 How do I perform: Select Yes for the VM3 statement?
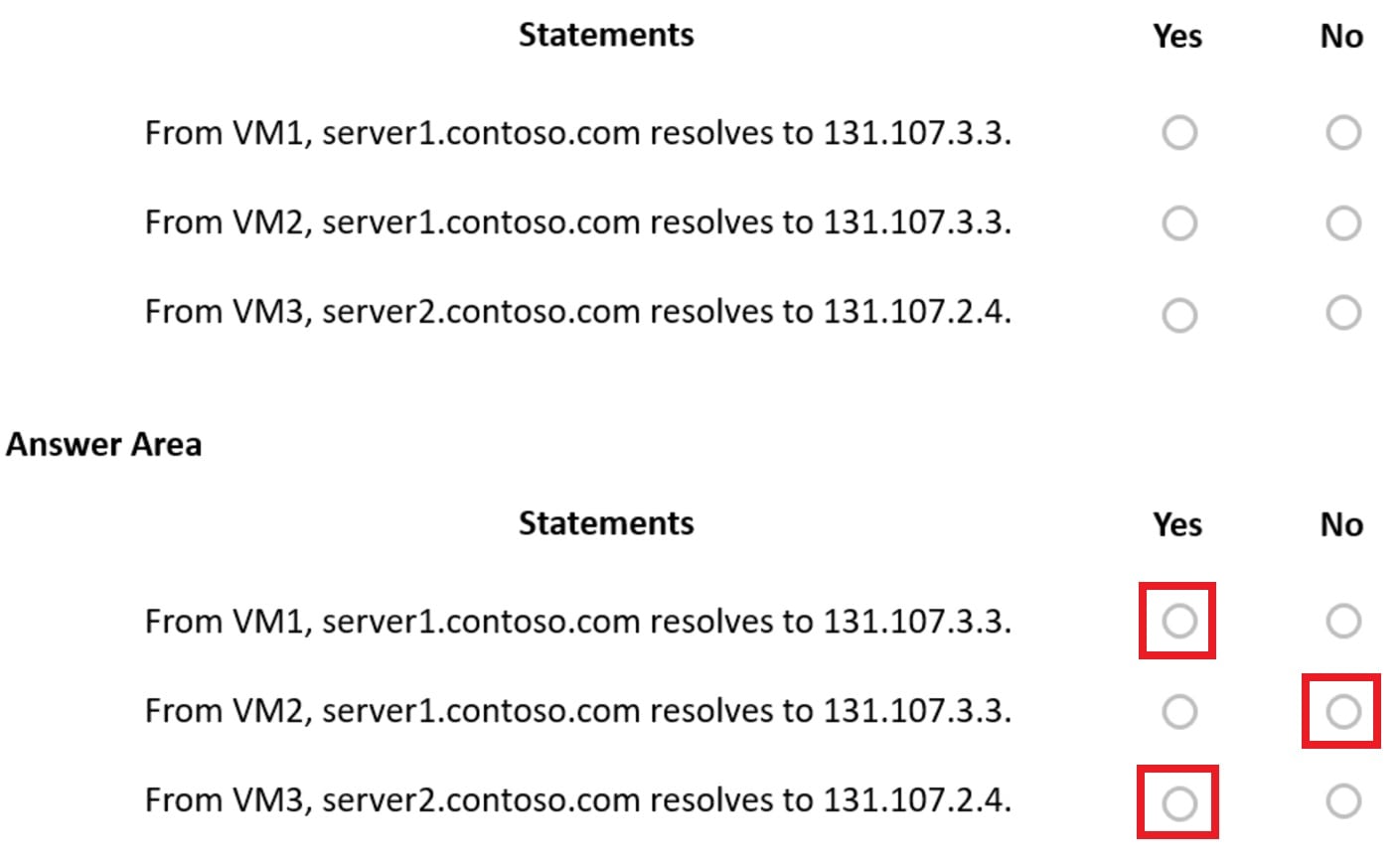[x=1177, y=314]
